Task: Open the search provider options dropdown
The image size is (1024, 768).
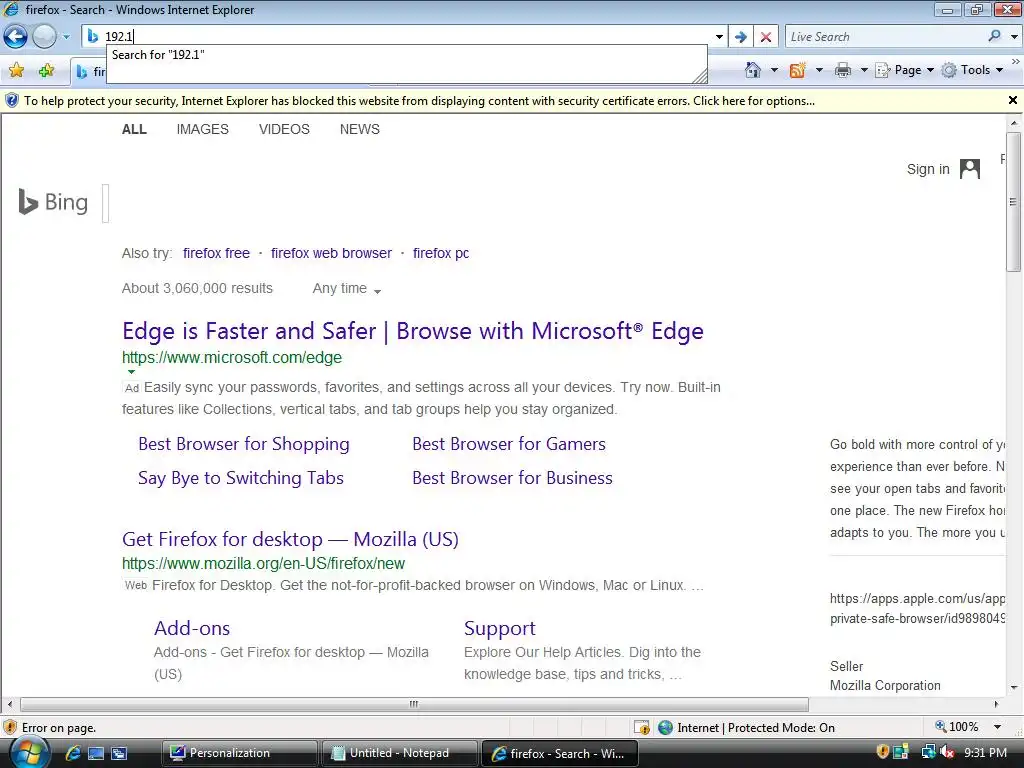Action: [x=1014, y=37]
